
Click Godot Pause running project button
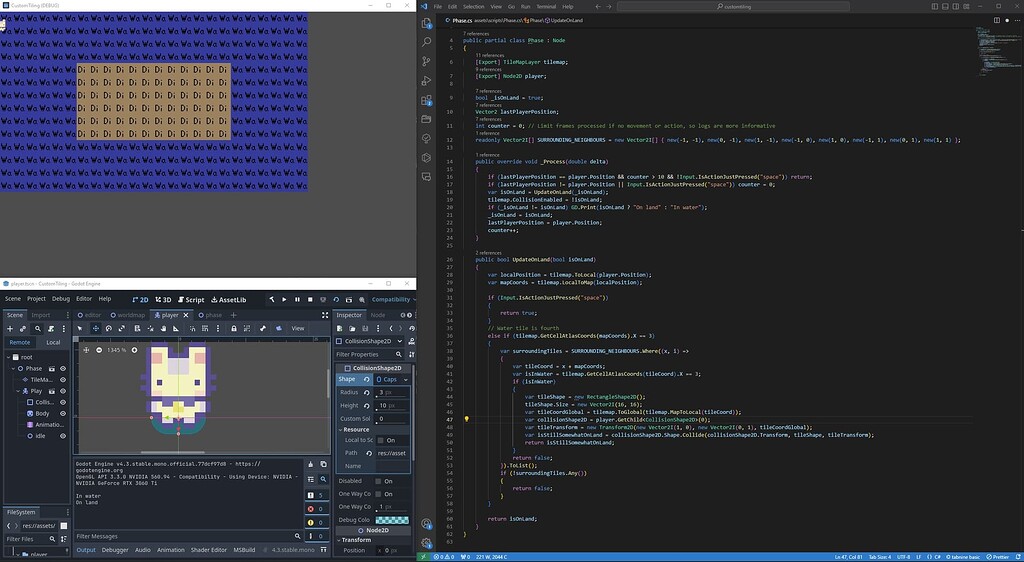297,300
